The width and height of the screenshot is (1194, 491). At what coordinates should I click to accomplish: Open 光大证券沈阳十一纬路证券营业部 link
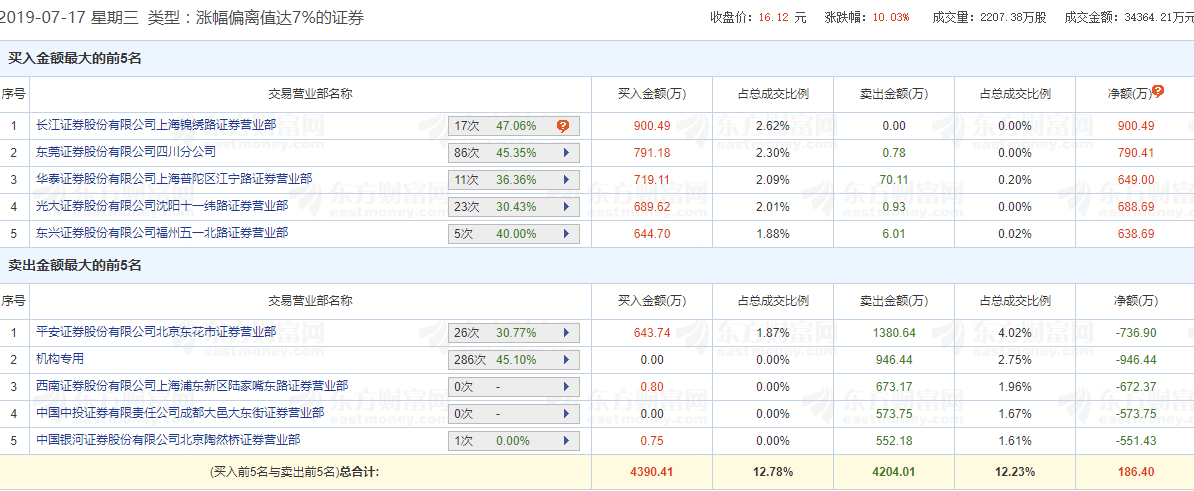pos(162,207)
